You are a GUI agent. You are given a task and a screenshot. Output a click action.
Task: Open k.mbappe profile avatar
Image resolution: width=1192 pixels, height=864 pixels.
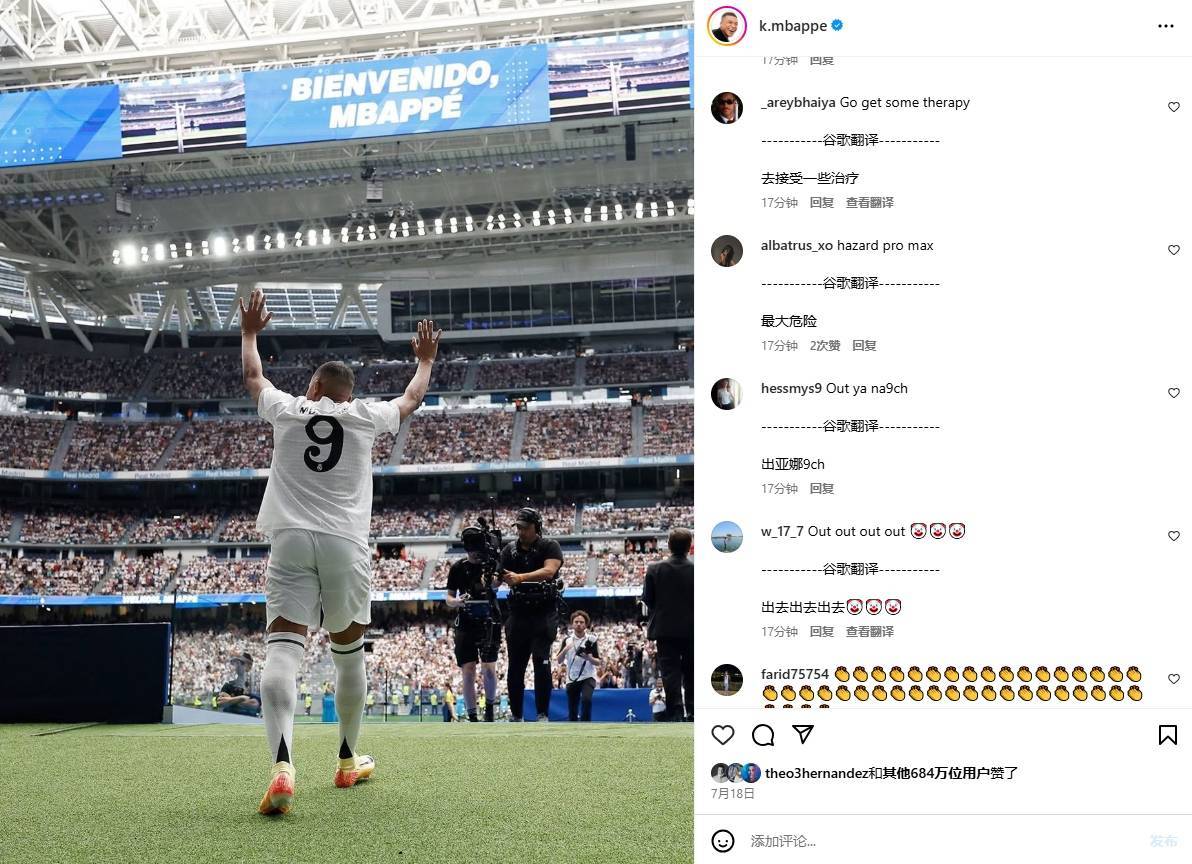727,26
